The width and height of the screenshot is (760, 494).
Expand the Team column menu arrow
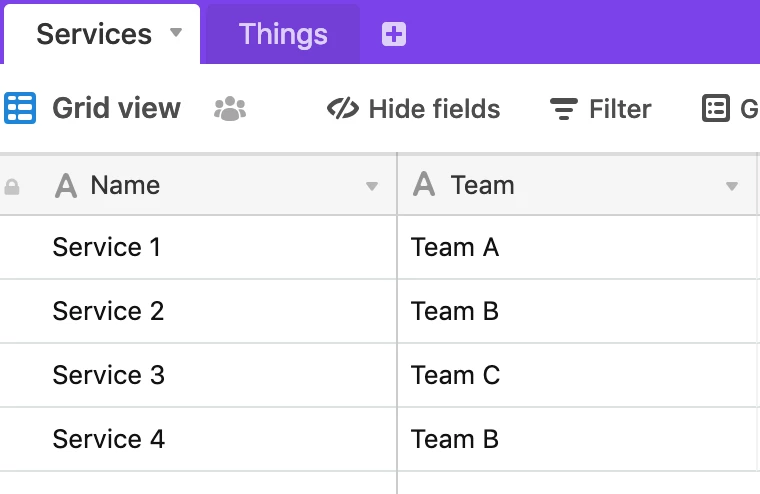click(x=732, y=186)
